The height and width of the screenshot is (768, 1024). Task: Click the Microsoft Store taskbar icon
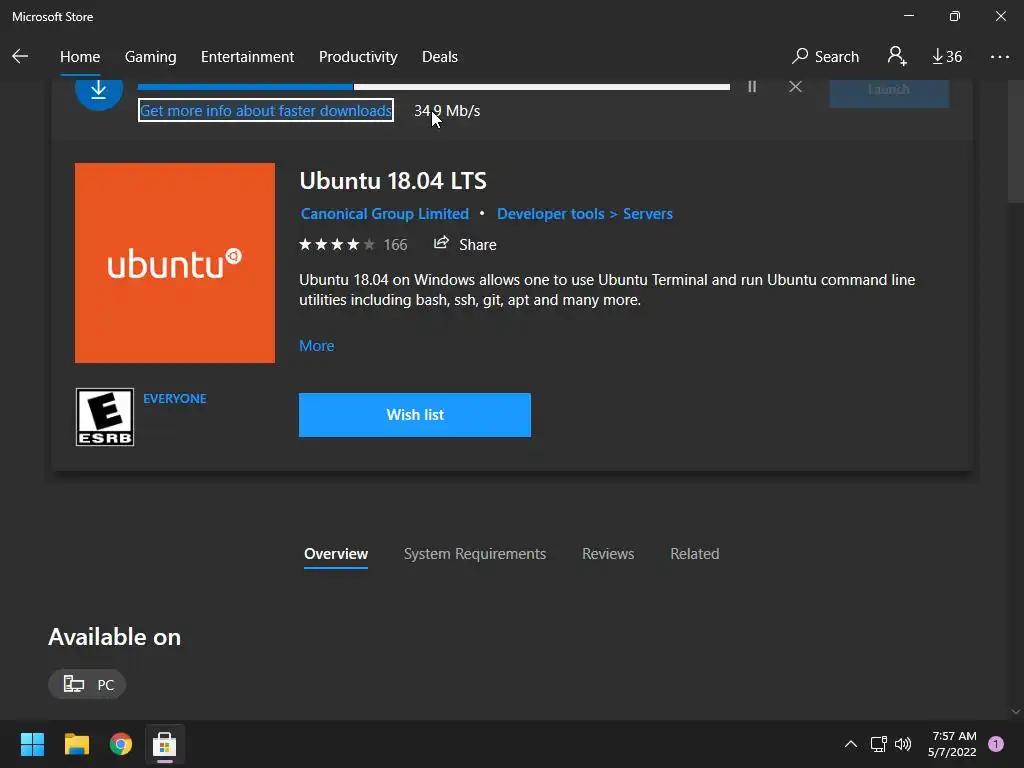tap(165, 744)
